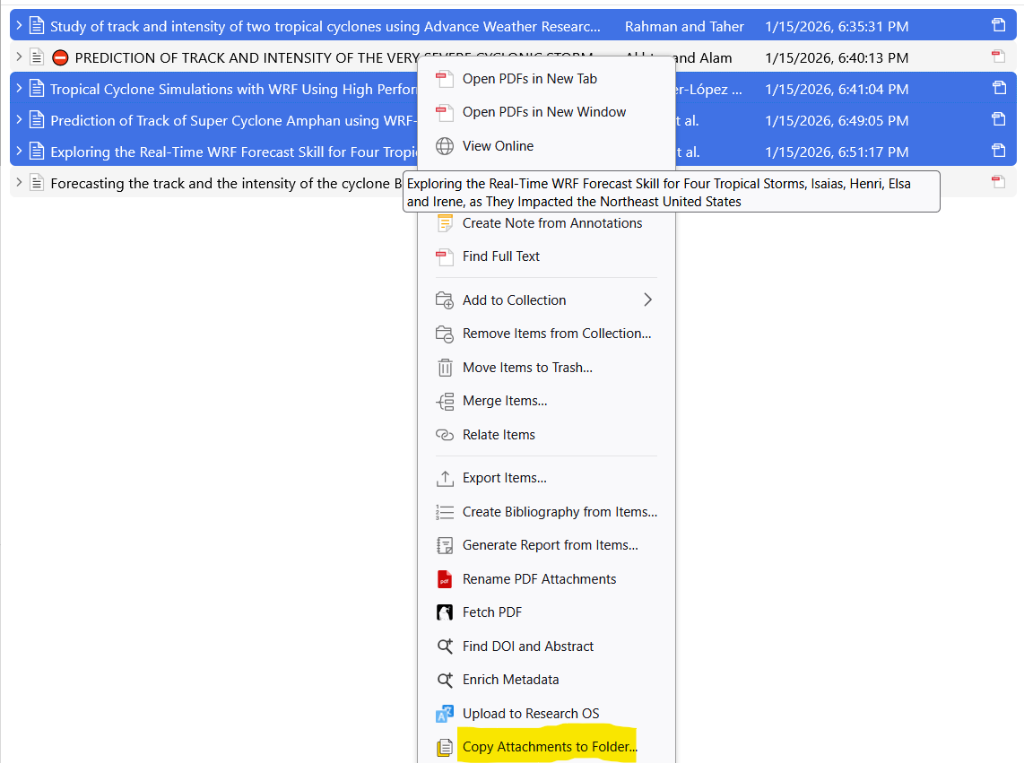Click the date 1/15/2026, 6:35:31 PM
This screenshot has width=1024, height=763.
pos(837,27)
